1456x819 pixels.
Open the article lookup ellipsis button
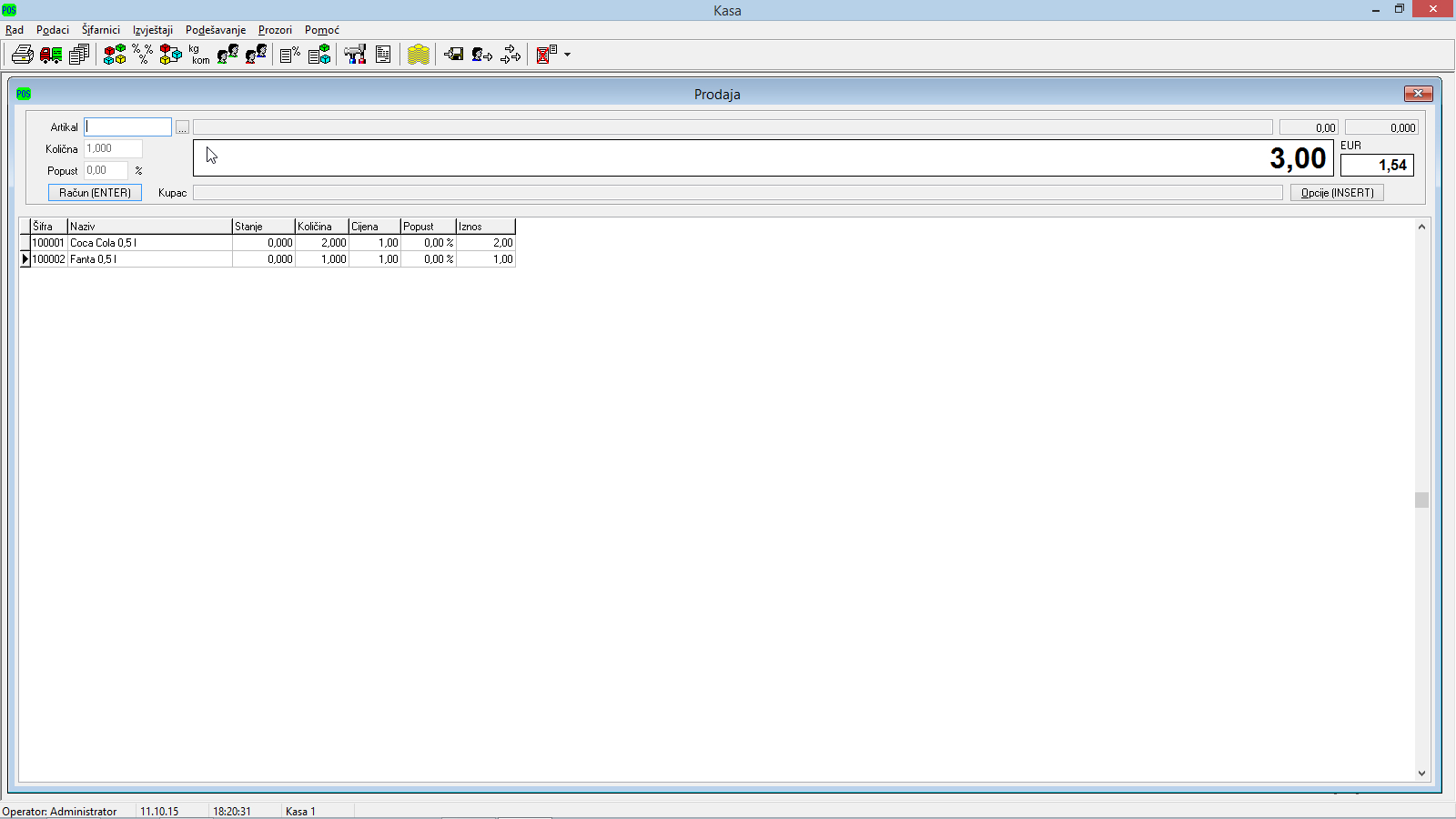tap(182, 127)
